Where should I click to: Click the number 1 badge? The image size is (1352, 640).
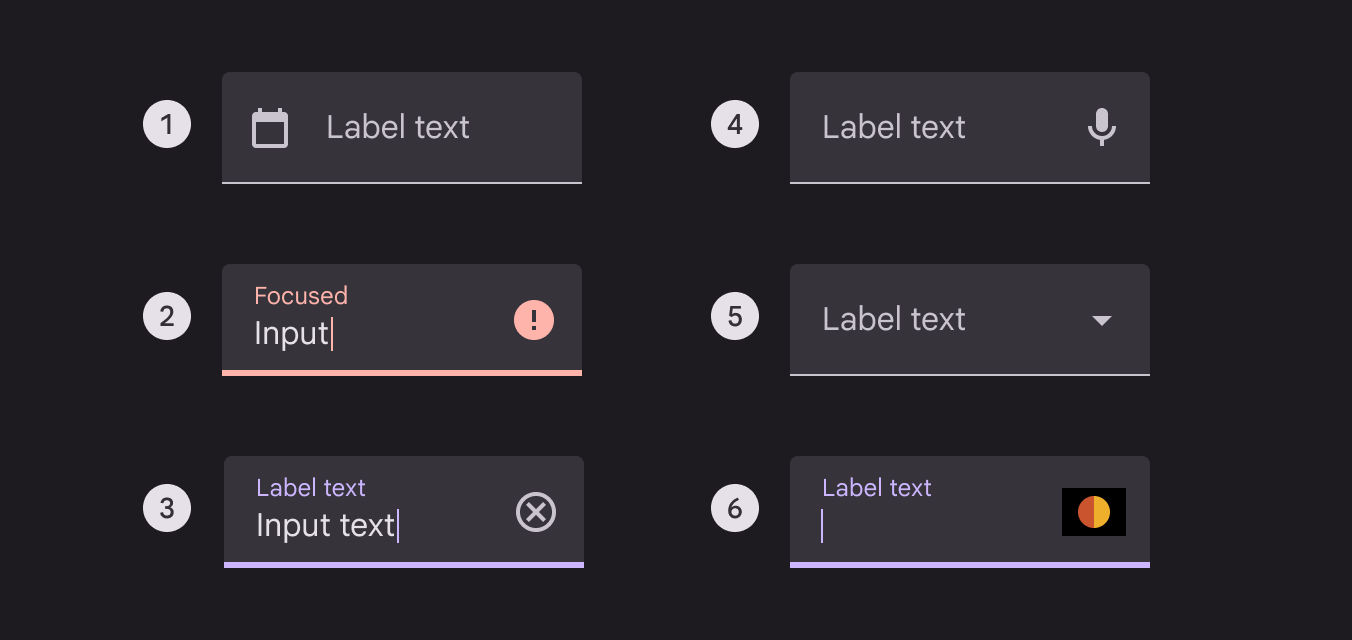click(x=167, y=125)
